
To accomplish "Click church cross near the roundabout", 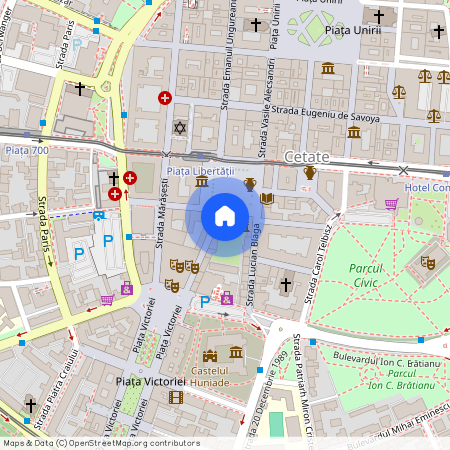I will [x=80, y=89].
